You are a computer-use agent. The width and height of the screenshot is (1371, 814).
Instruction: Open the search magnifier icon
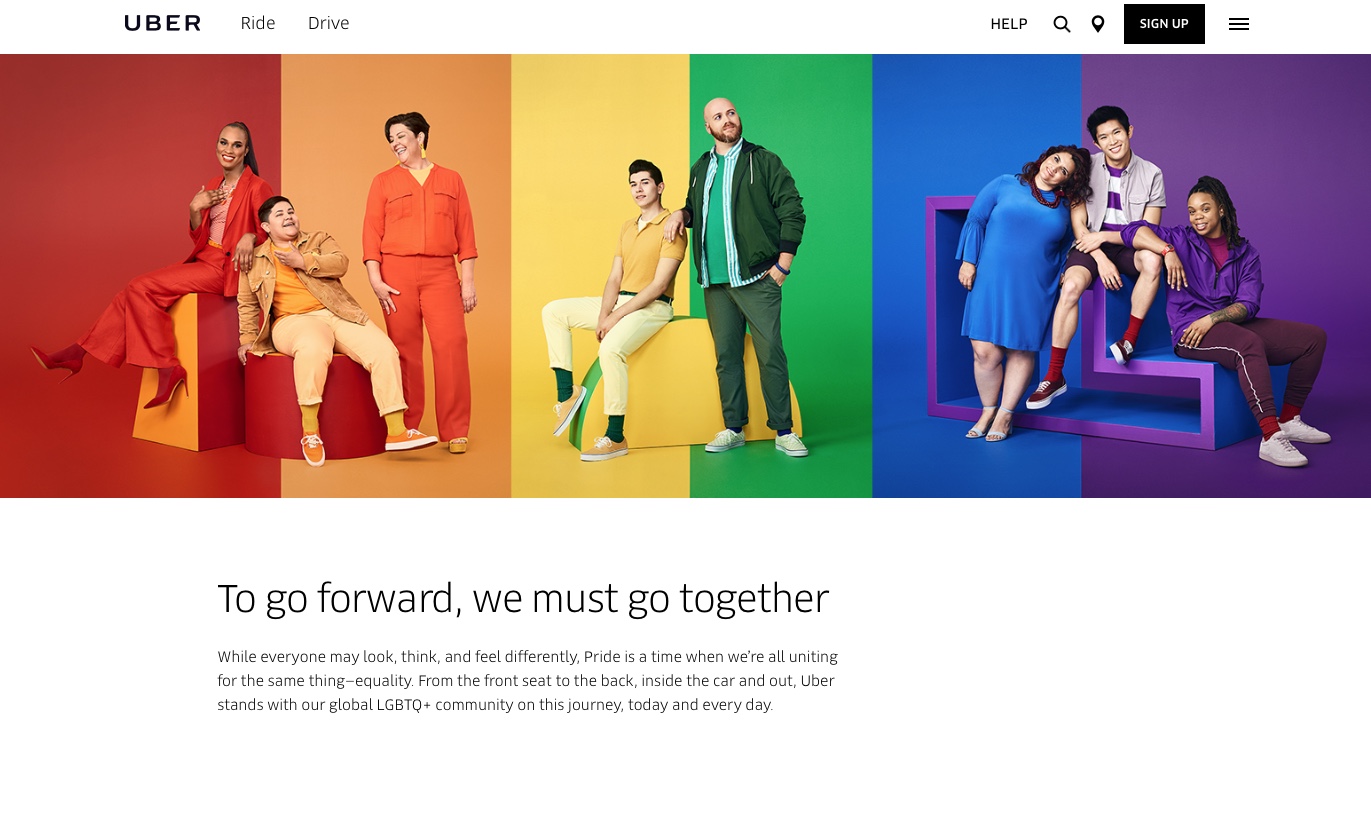(1062, 24)
